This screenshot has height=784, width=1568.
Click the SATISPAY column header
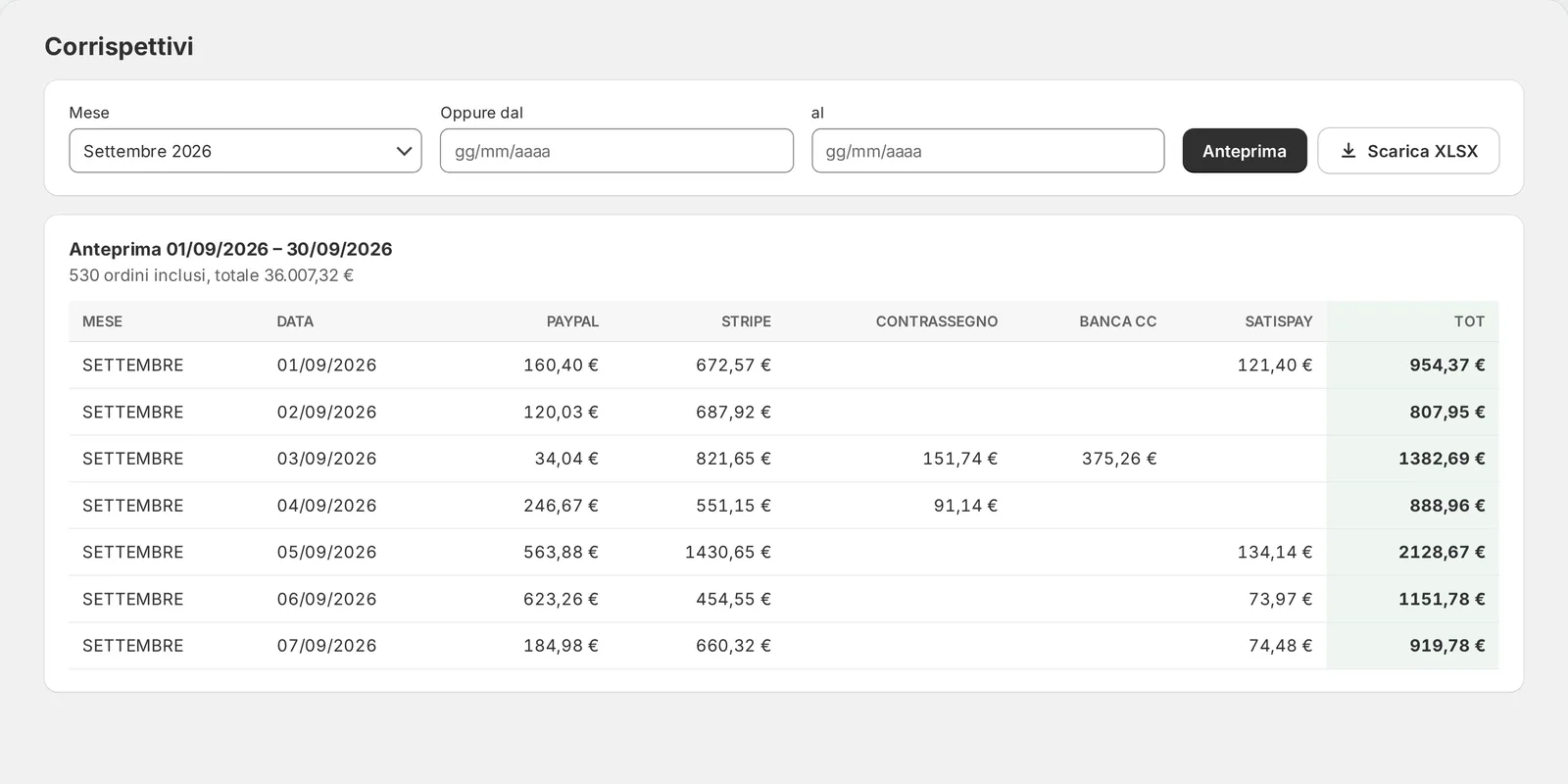[x=1279, y=321]
